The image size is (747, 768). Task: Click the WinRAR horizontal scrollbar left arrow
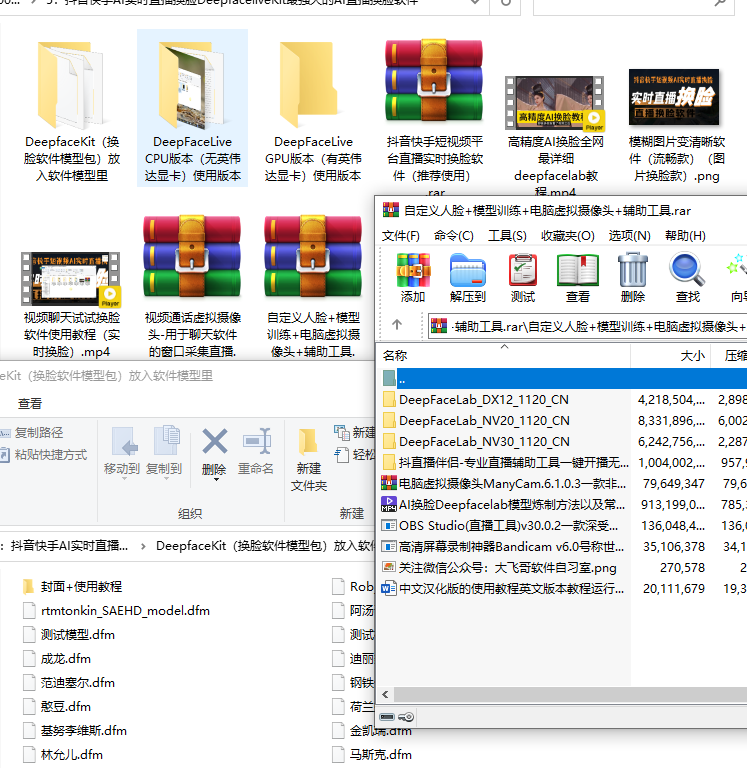coord(386,694)
